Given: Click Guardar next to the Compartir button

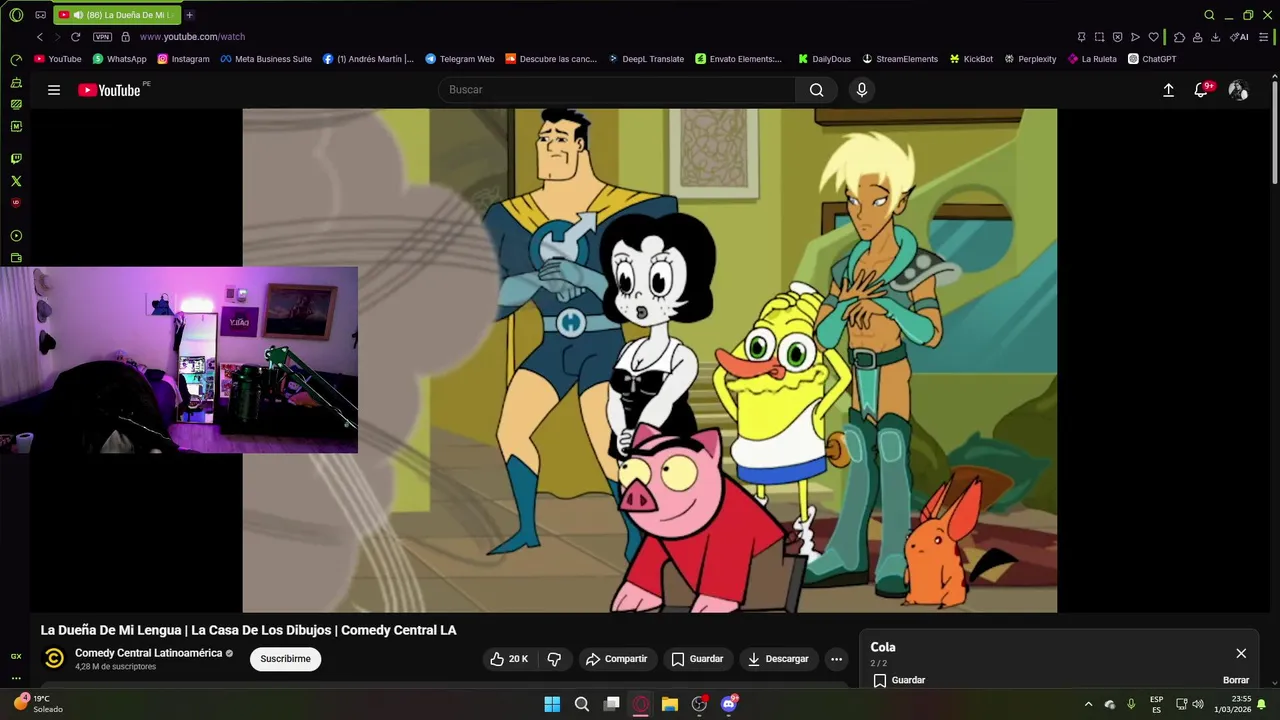Looking at the screenshot, I should point(697,659).
